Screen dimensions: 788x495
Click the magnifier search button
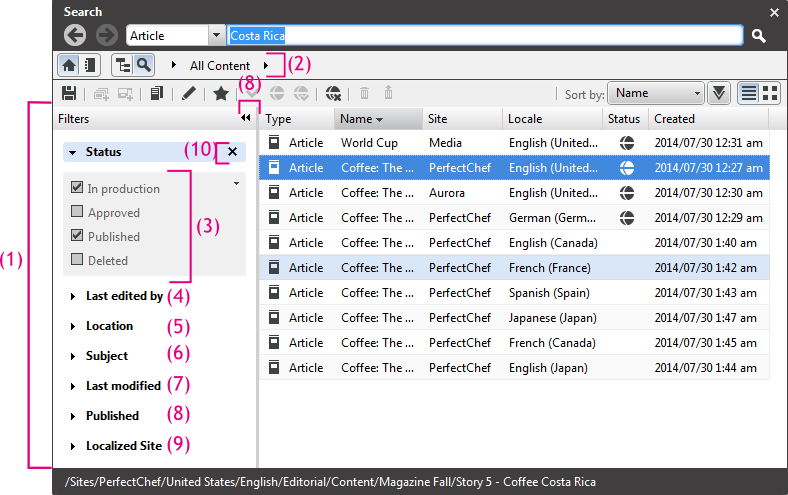tap(759, 36)
